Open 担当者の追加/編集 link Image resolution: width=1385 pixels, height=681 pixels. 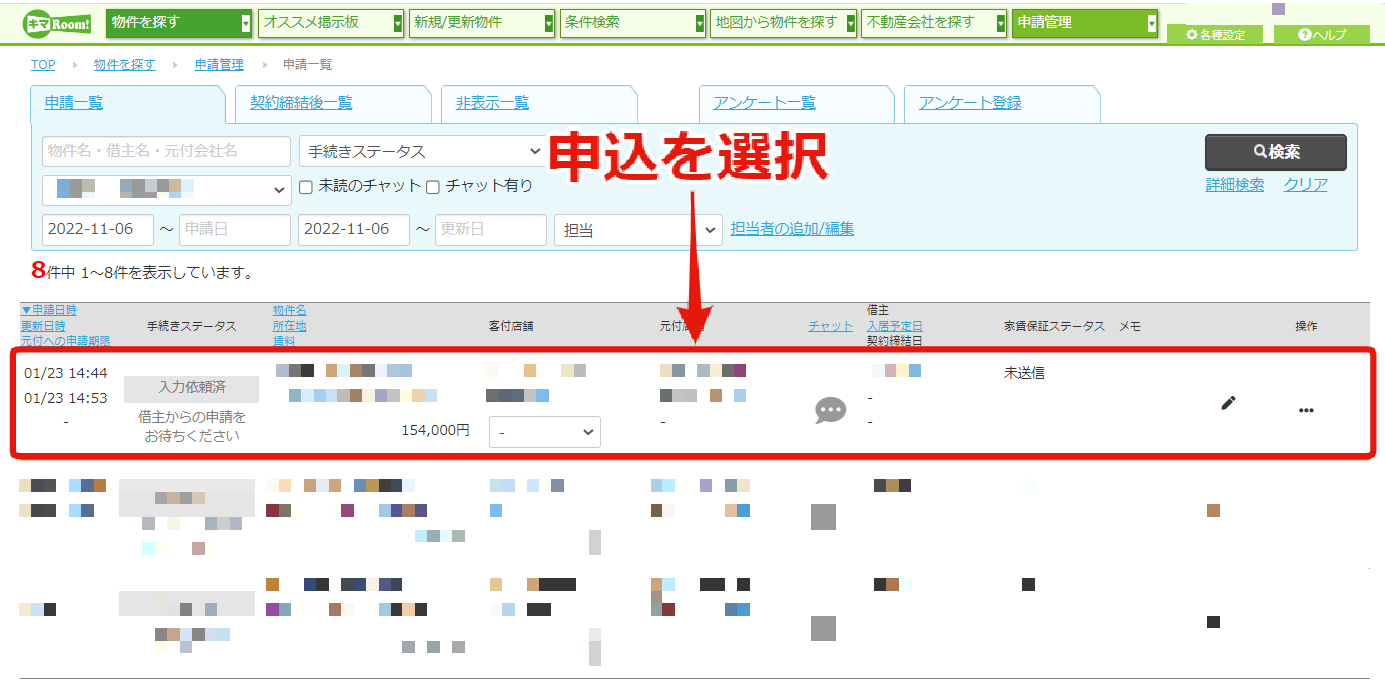pyautogui.click(x=792, y=228)
